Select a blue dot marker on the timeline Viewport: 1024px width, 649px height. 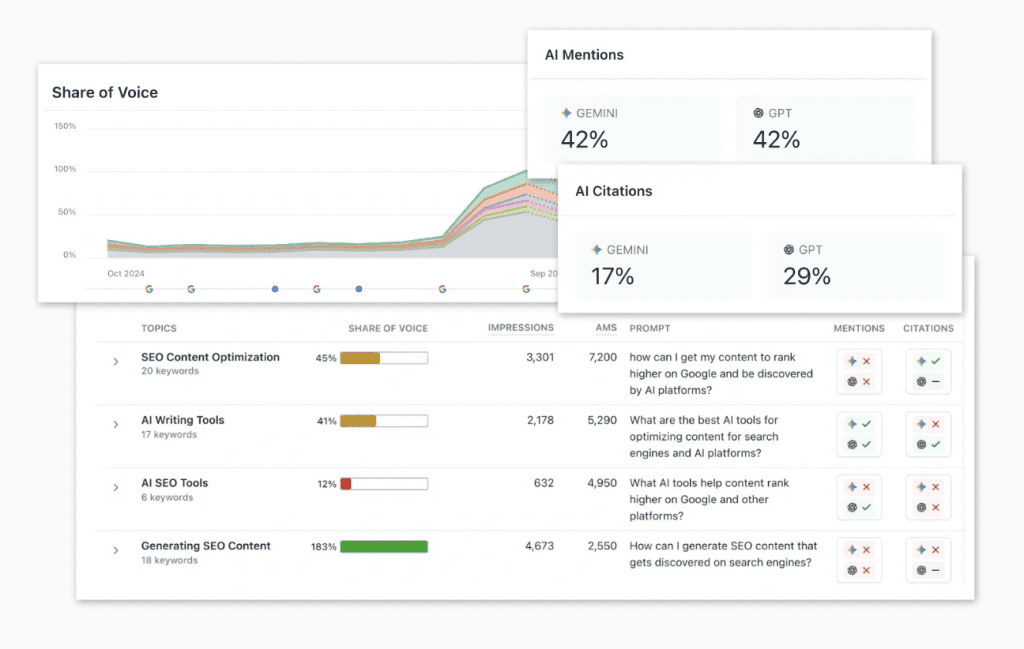pos(274,288)
